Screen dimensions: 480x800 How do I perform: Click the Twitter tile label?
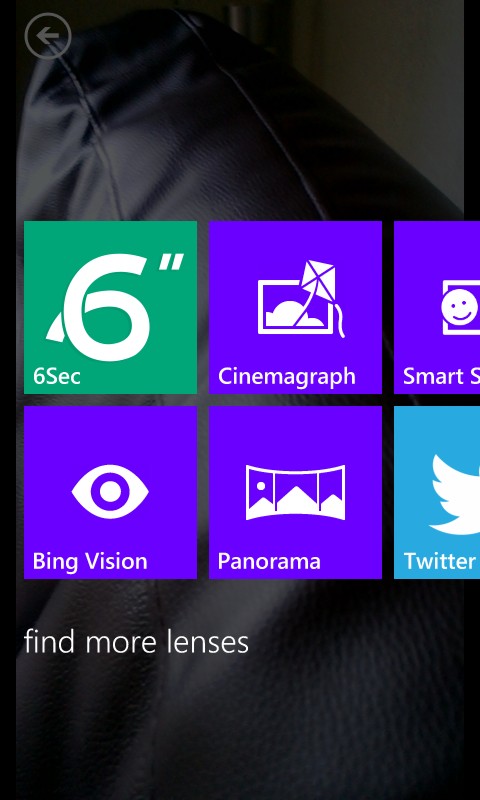click(440, 562)
